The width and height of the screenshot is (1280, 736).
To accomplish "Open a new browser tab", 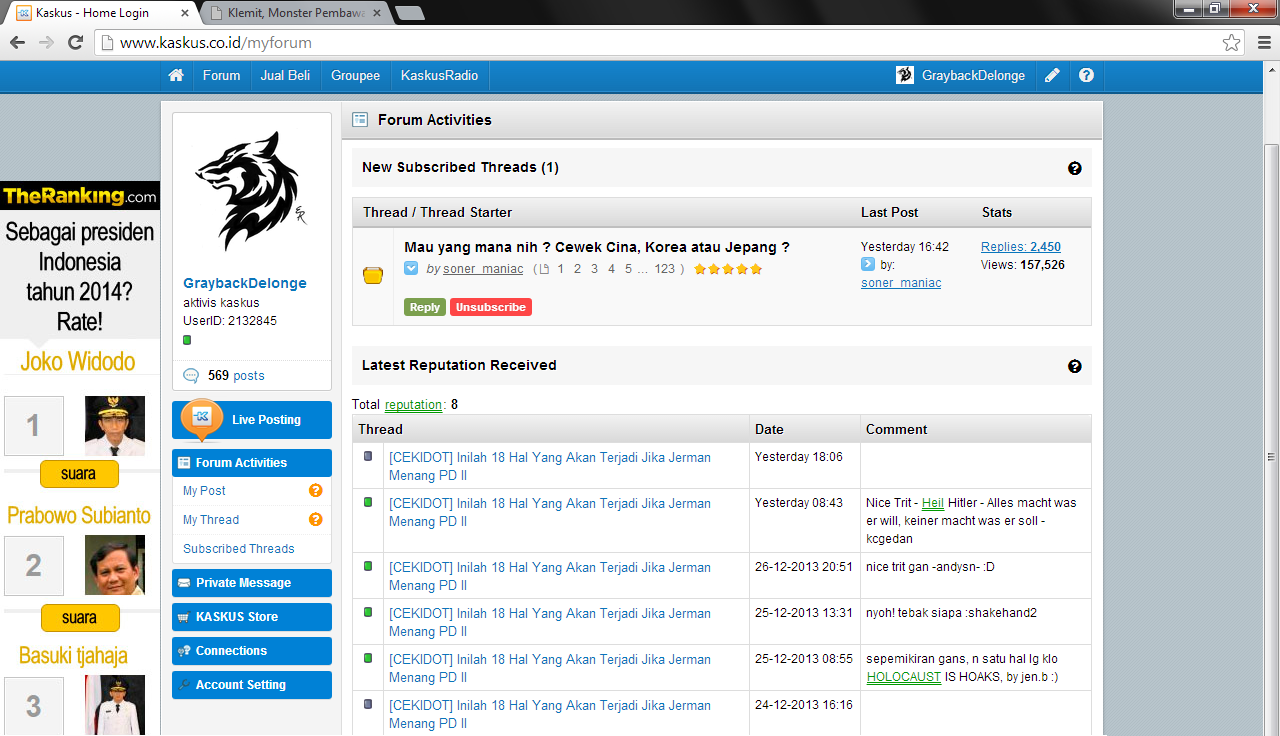I will point(410,13).
